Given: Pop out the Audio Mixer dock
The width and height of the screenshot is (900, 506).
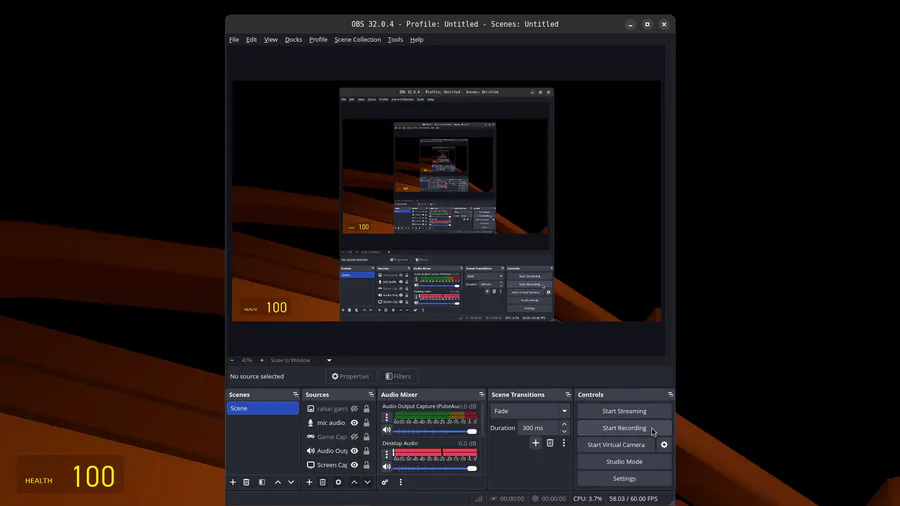Looking at the screenshot, I should point(482,395).
